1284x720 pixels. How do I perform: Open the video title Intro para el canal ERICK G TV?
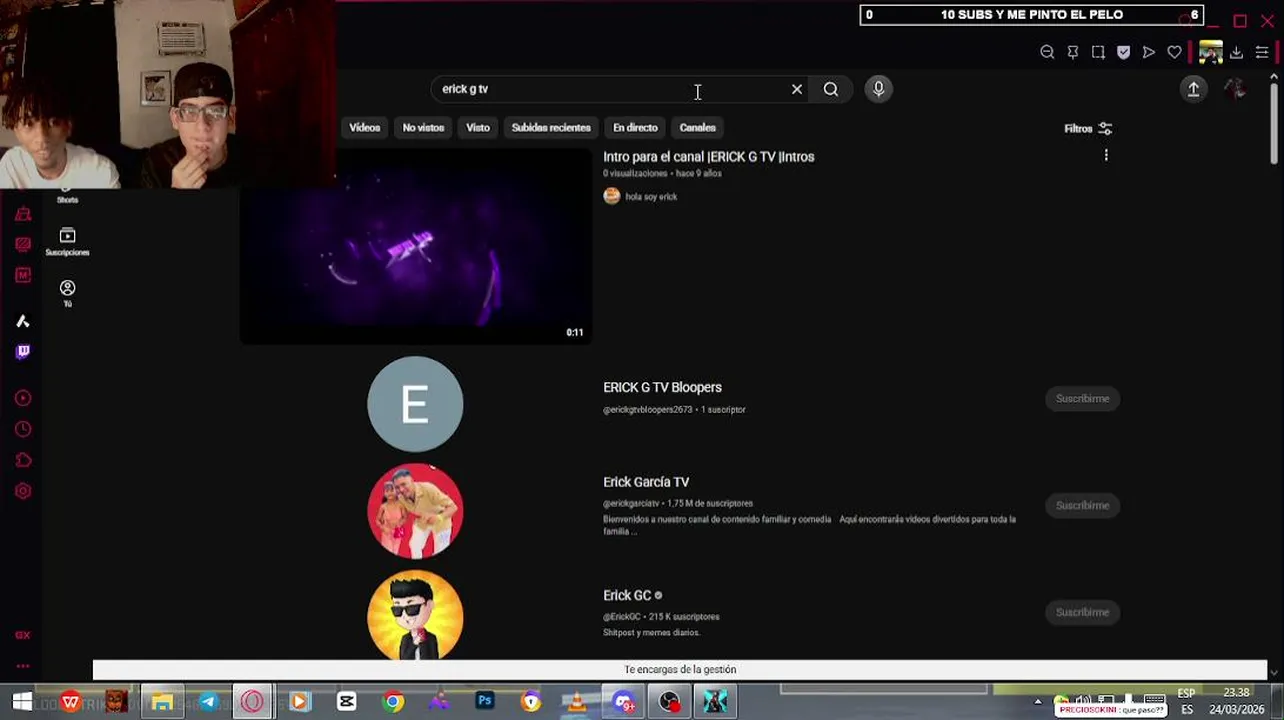click(708, 157)
